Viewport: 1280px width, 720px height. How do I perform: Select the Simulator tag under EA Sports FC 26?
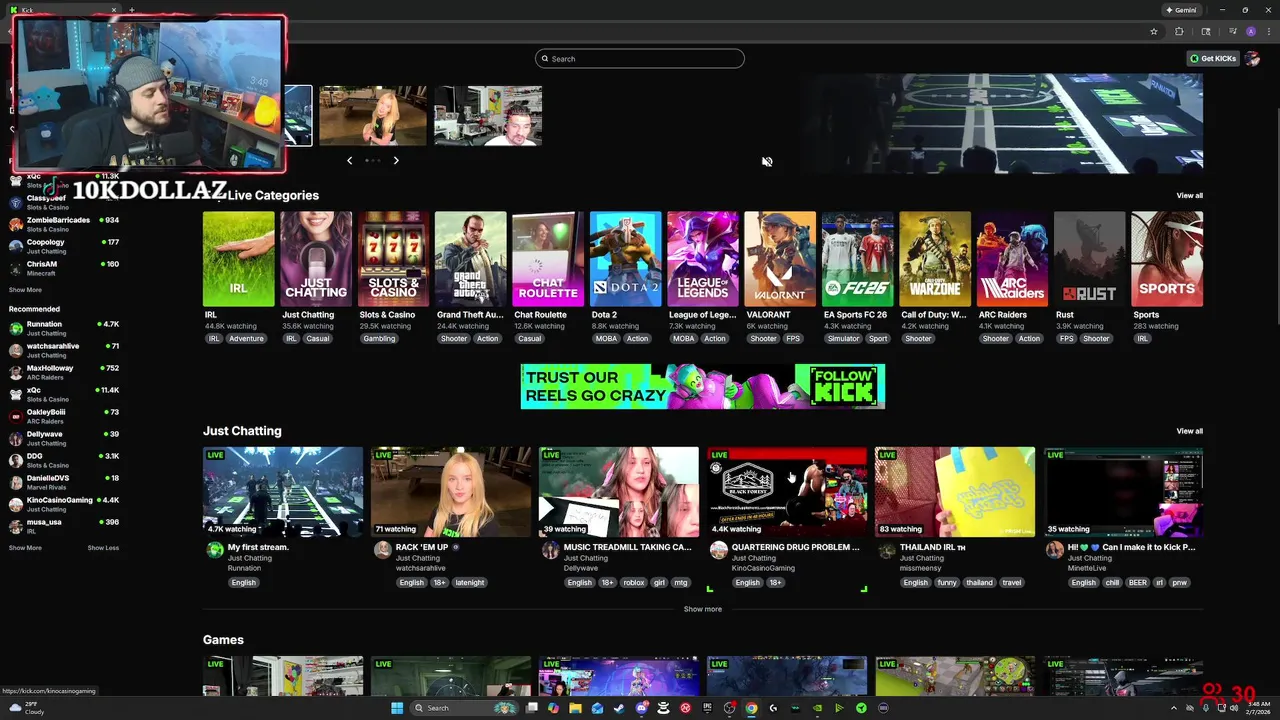[x=843, y=339]
